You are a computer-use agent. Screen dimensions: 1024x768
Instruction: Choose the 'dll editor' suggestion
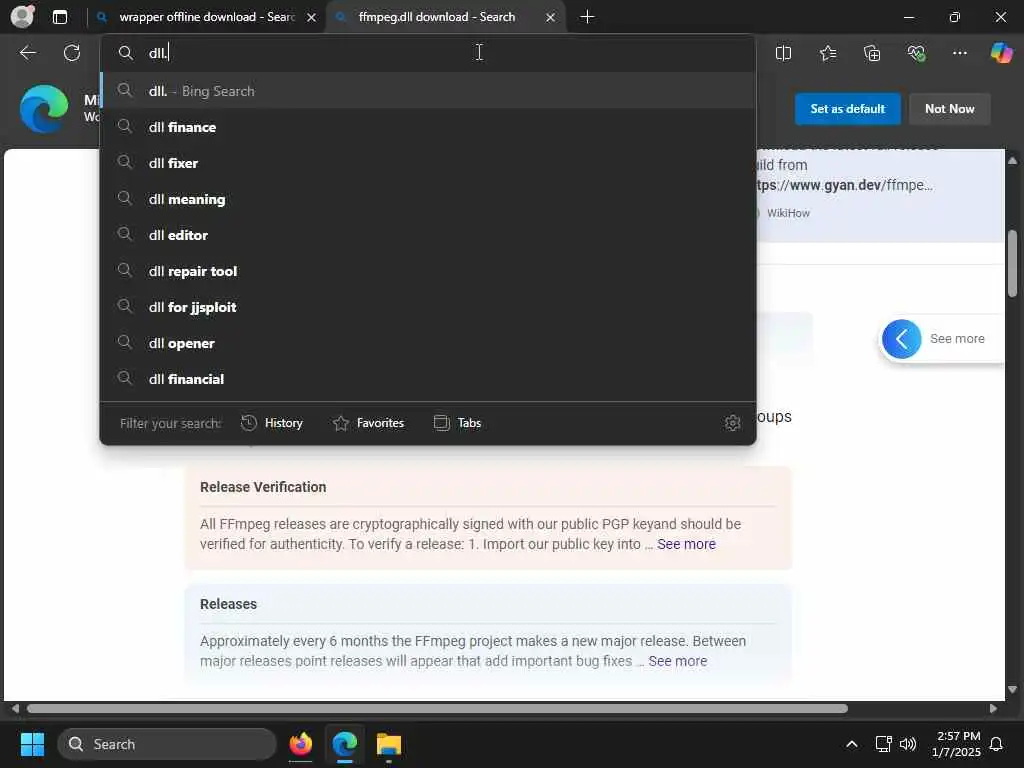428,234
